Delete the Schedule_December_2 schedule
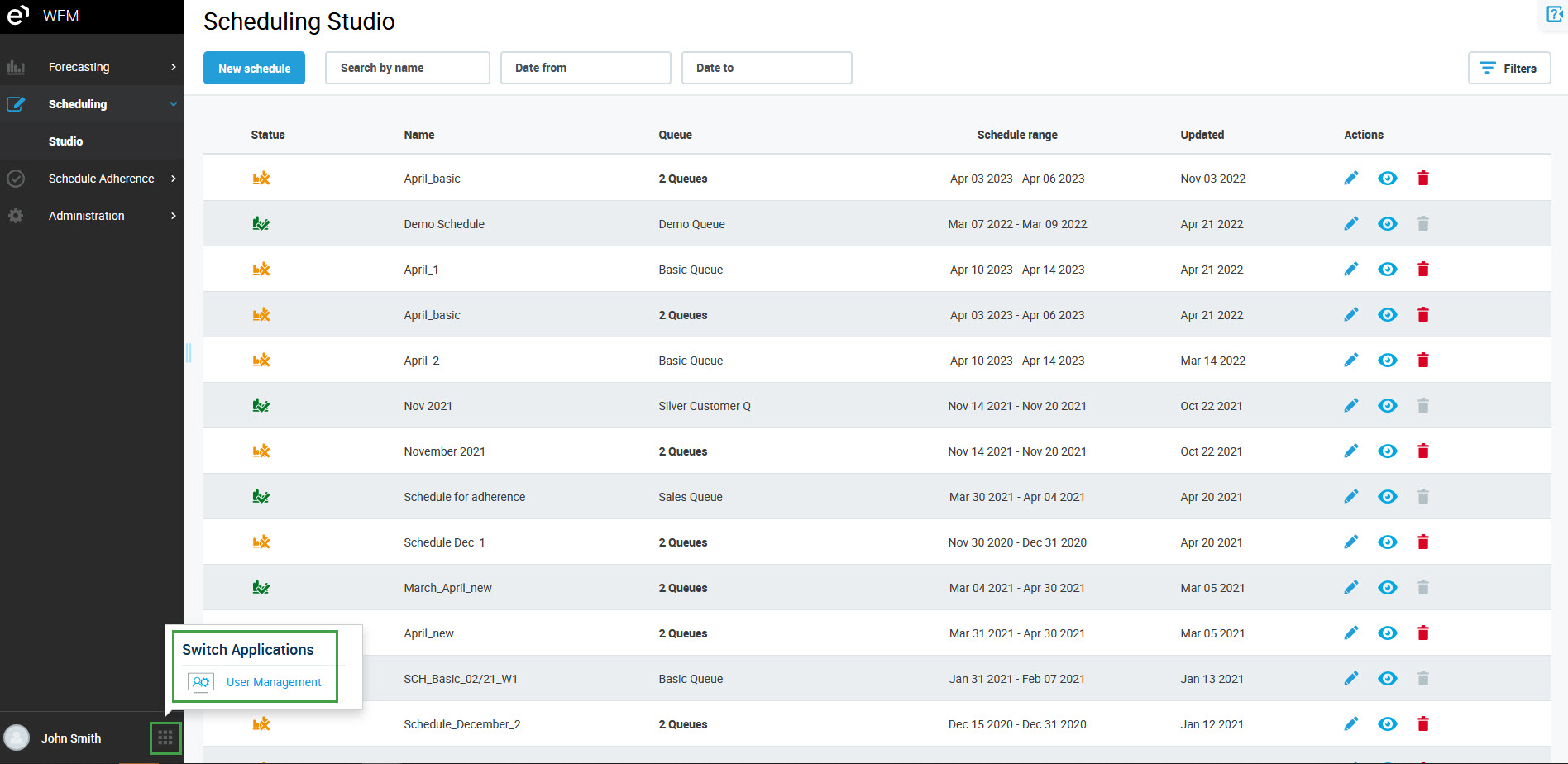This screenshot has width=1568, height=764. tap(1422, 724)
